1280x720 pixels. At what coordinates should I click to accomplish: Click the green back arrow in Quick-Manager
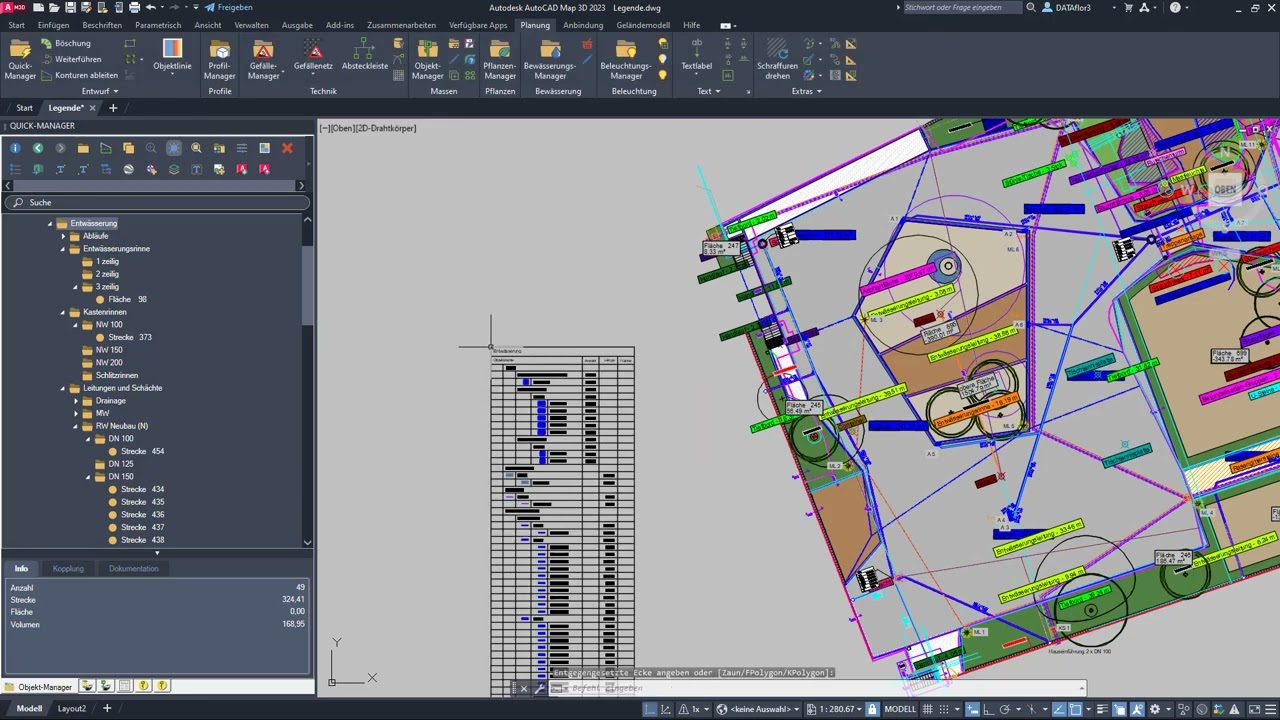click(x=38, y=148)
